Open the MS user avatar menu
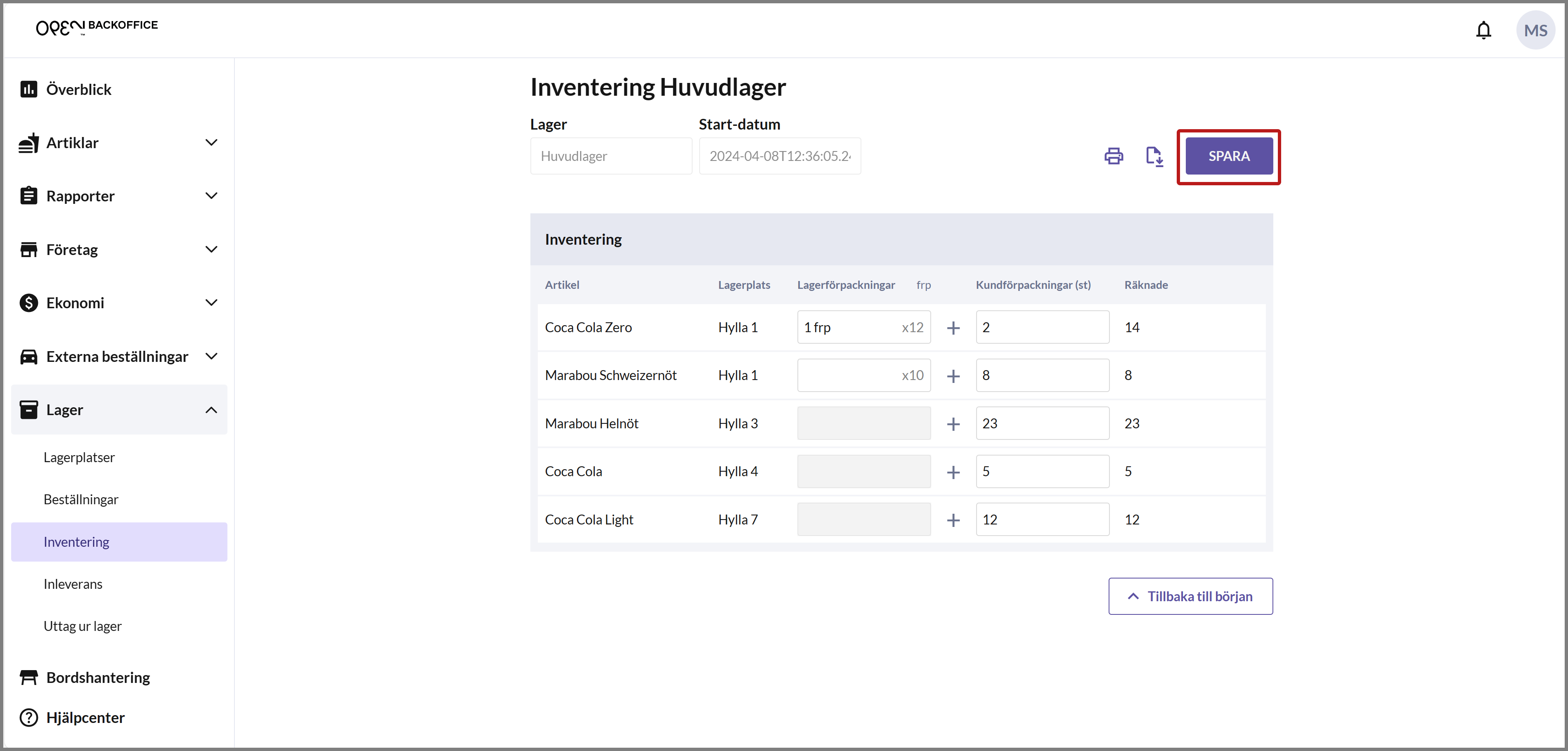Viewport: 1568px width, 751px height. (1535, 31)
